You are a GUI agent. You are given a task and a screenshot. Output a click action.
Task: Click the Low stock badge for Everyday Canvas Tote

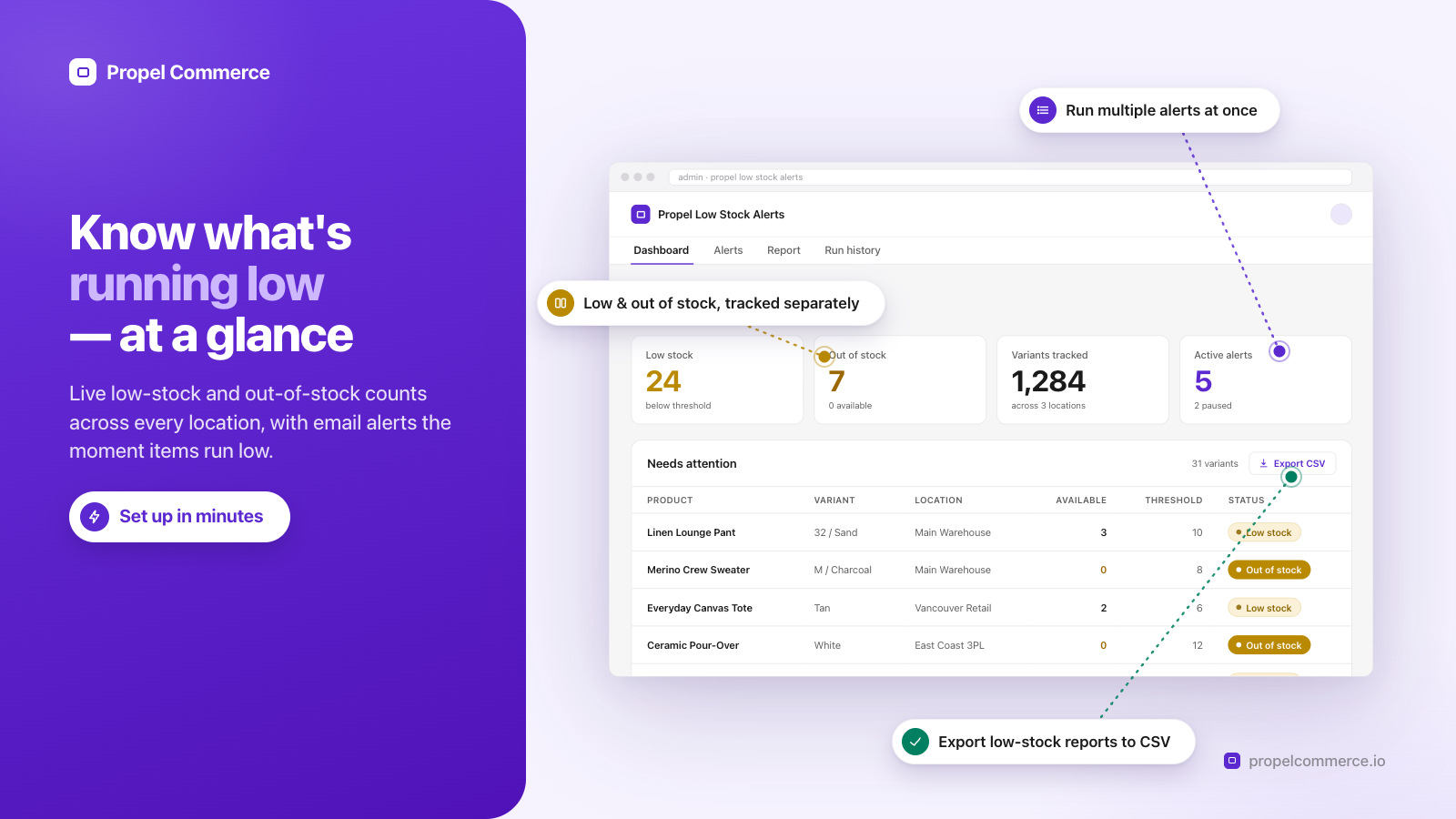tap(1265, 608)
